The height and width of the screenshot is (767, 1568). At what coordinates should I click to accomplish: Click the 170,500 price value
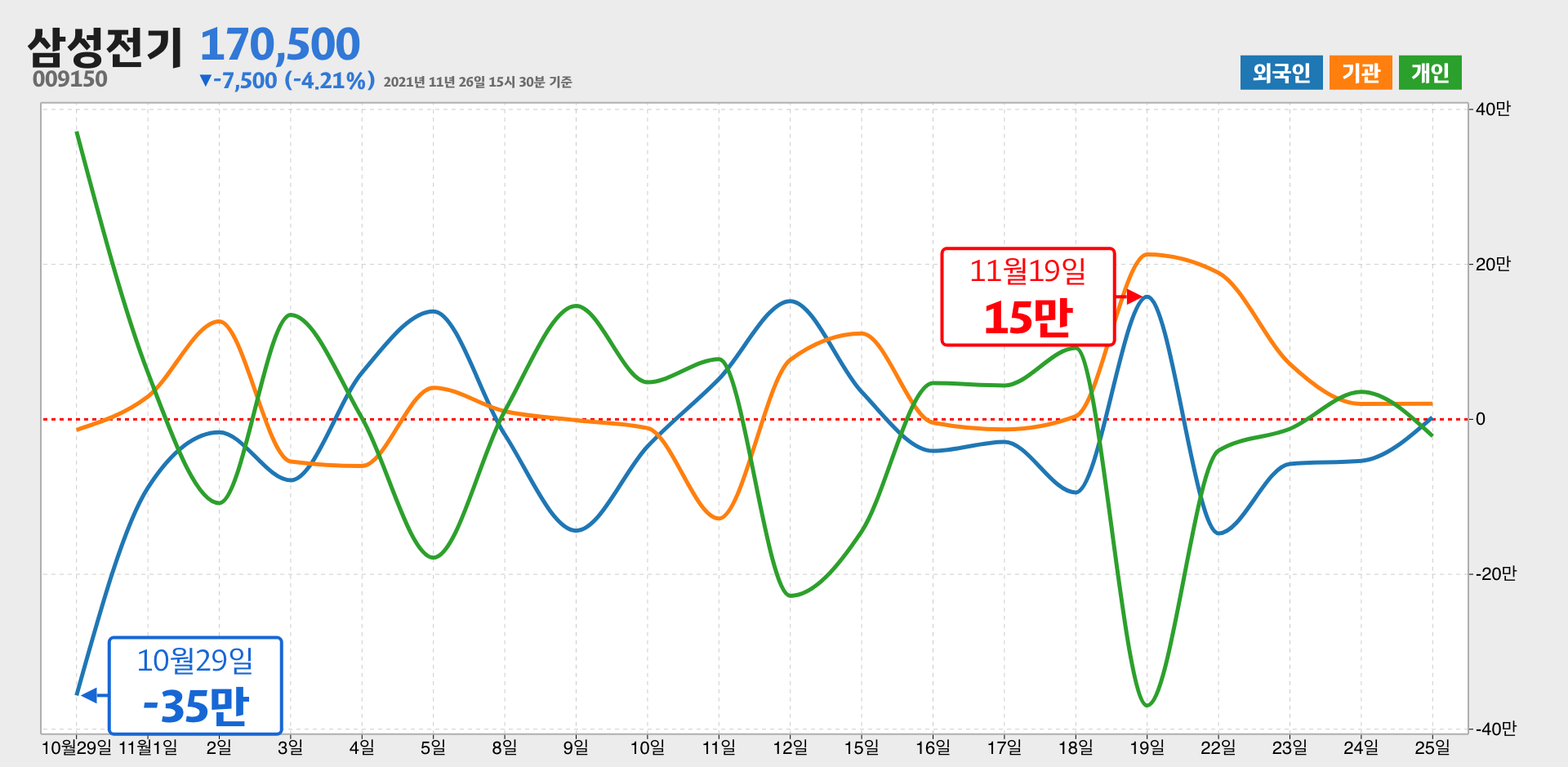(279, 44)
